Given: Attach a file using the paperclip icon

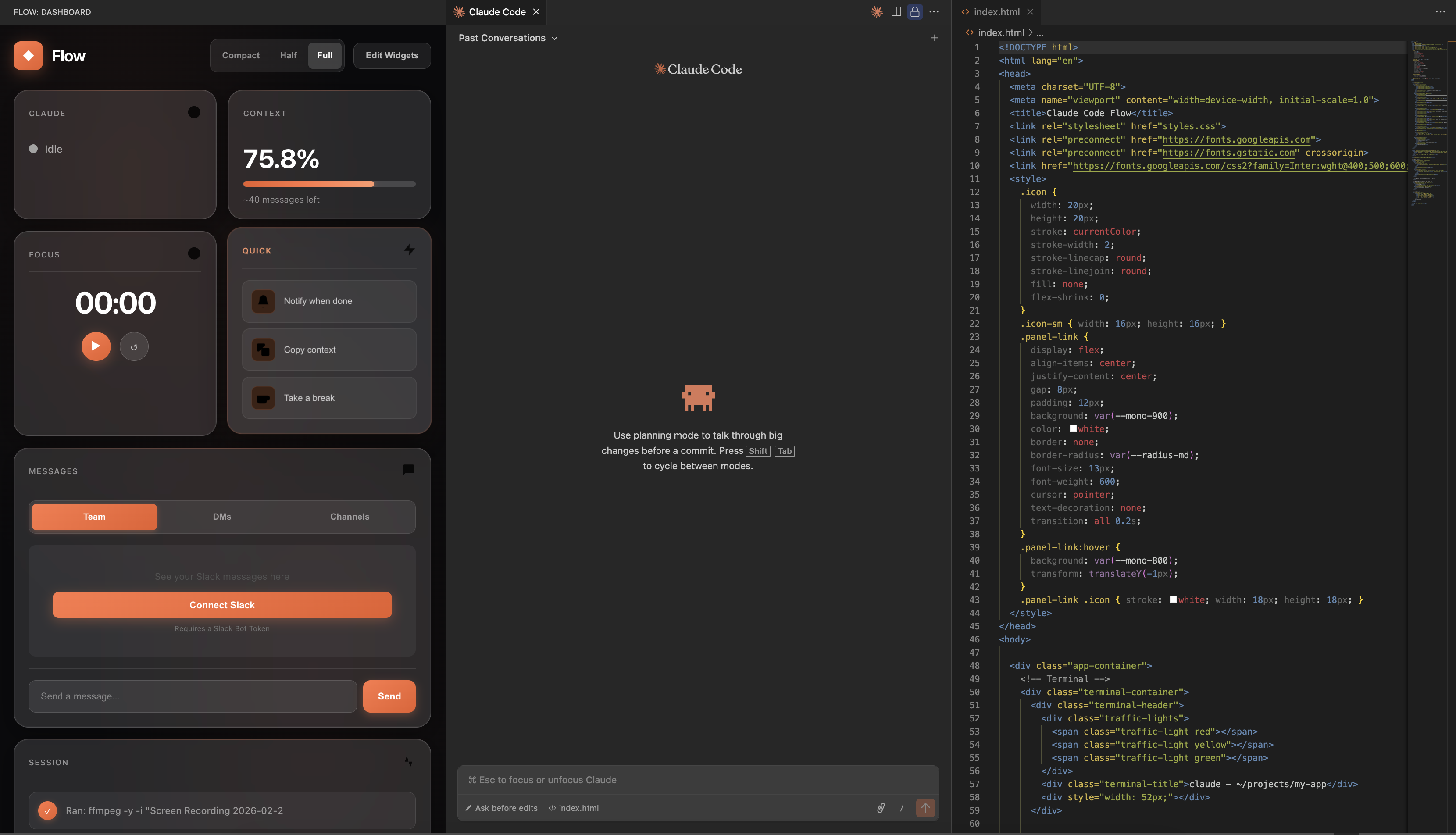Looking at the screenshot, I should (881, 807).
